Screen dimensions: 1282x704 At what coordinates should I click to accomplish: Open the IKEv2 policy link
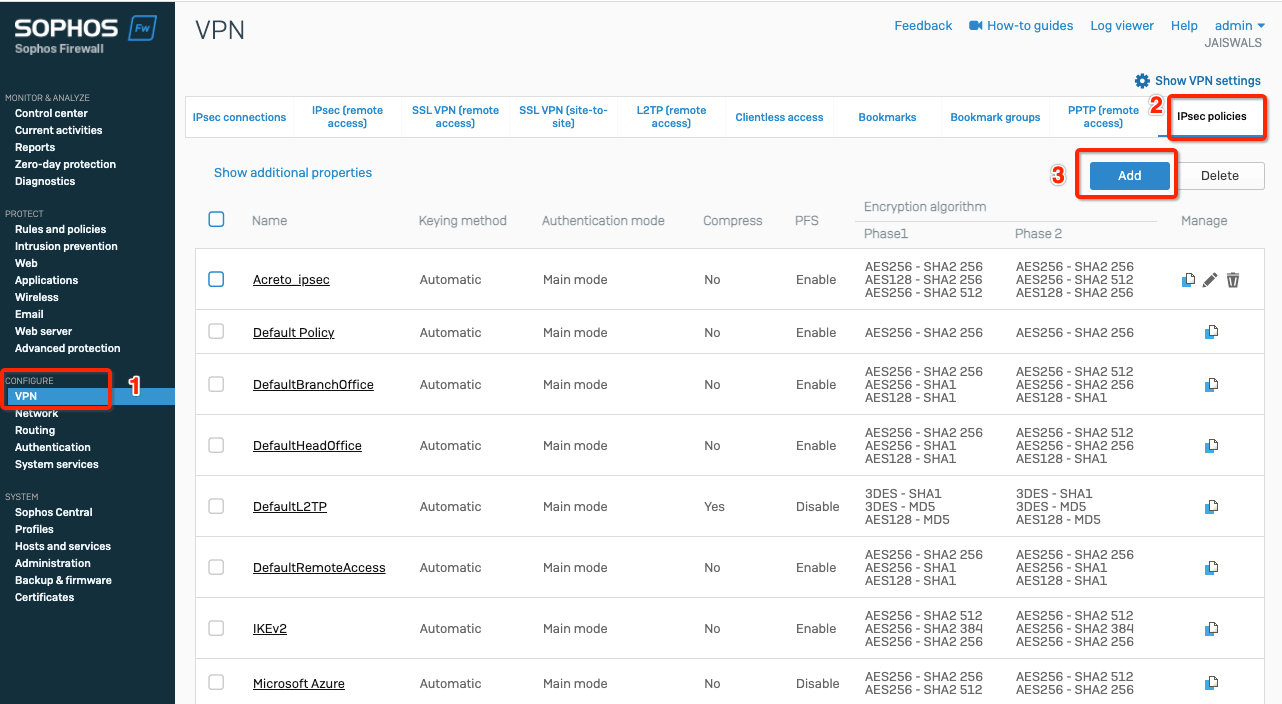tap(270, 629)
